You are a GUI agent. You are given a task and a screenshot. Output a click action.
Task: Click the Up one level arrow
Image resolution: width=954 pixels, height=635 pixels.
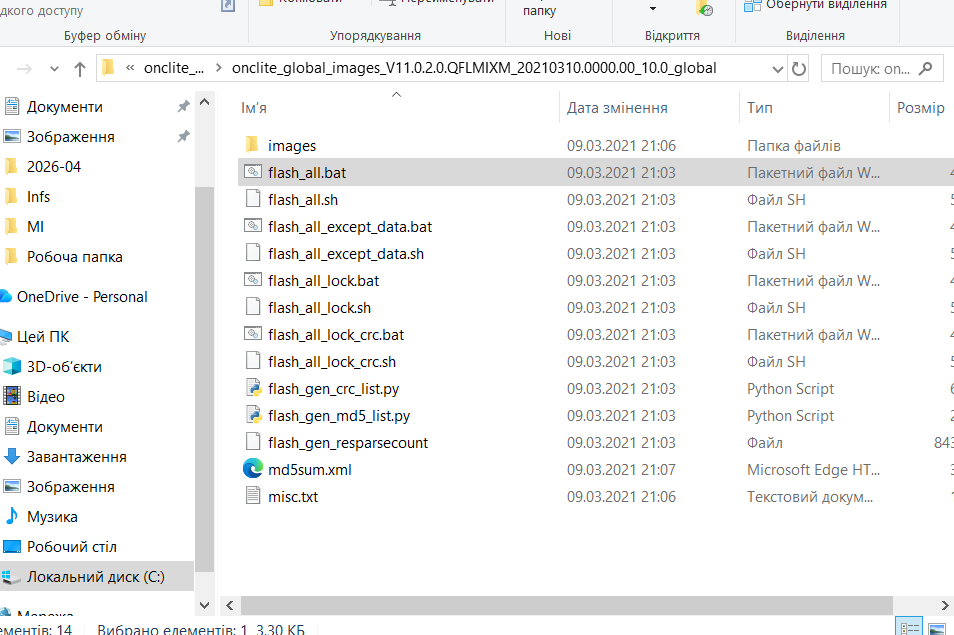click(80, 69)
